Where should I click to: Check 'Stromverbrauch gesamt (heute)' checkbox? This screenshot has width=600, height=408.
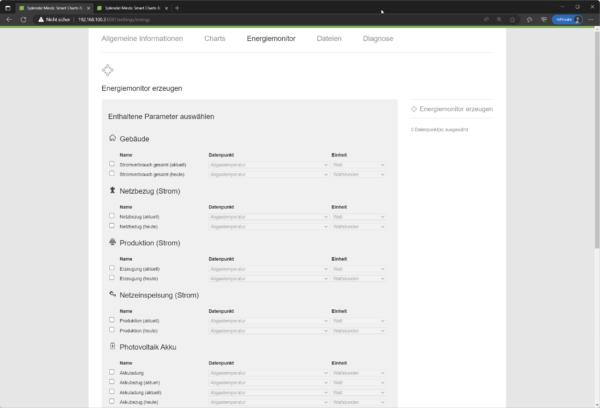coord(112,173)
